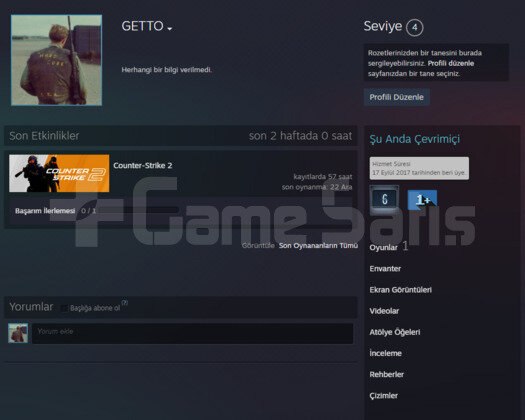Open the years-of-service 6 badge icon
This screenshot has width=525, height=420.
coord(384,199)
